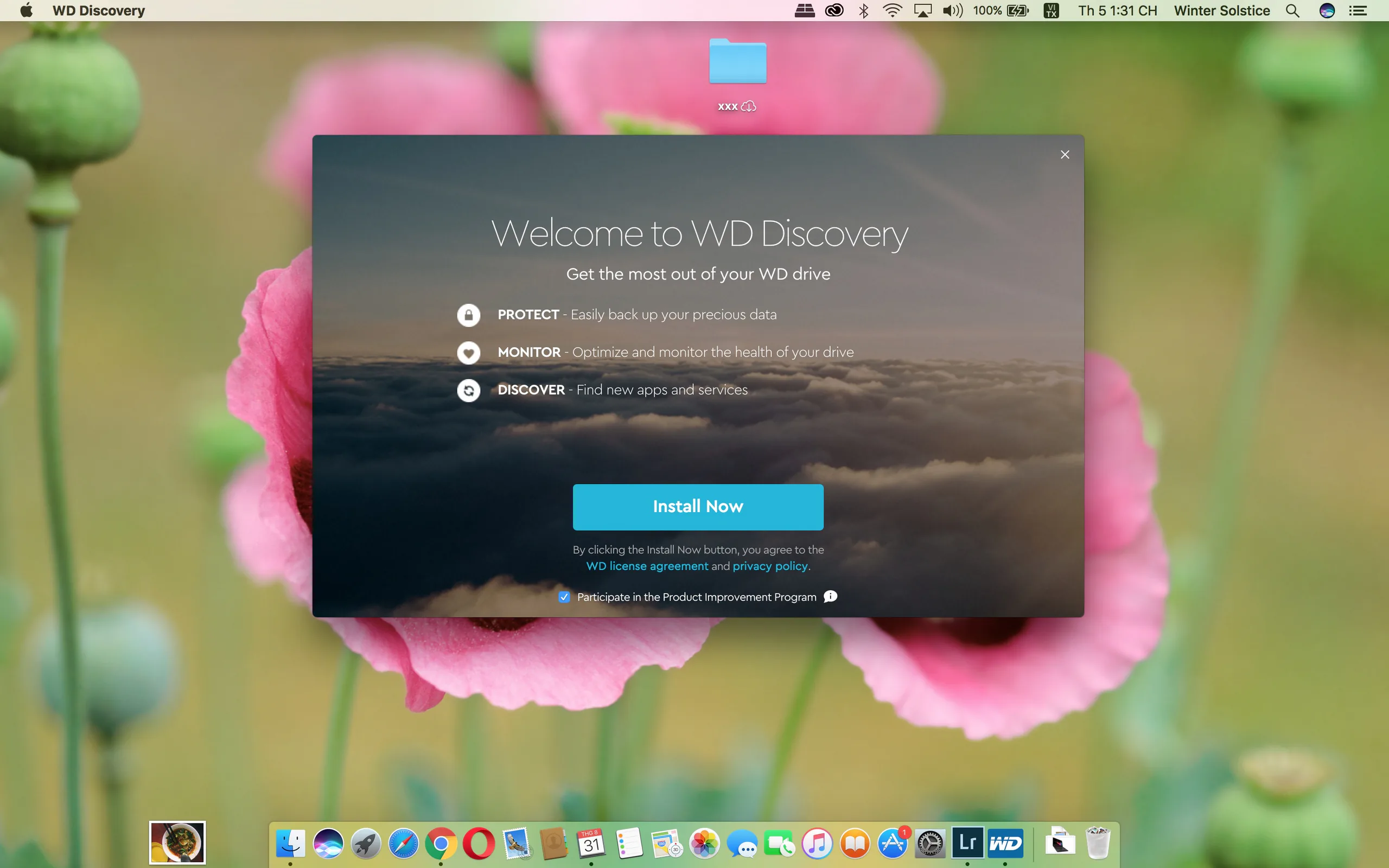Open the VI input source menu
Viewport: 1389px width, 868px height.
tap(1051, 10)
